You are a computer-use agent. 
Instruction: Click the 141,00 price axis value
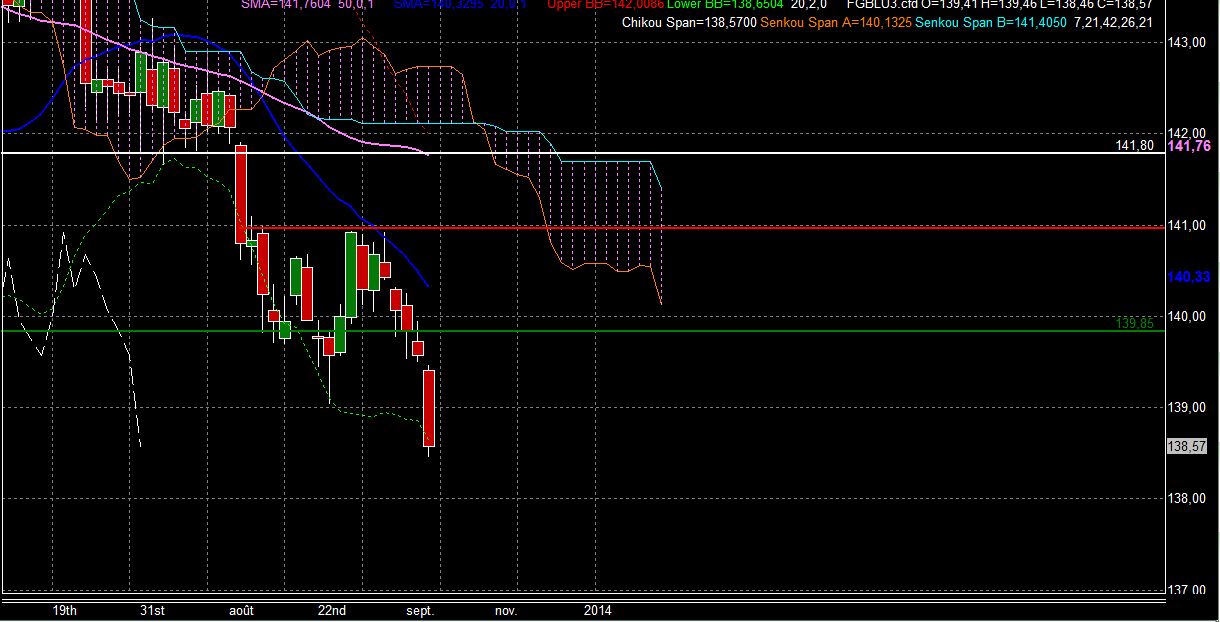(1189, 226)
